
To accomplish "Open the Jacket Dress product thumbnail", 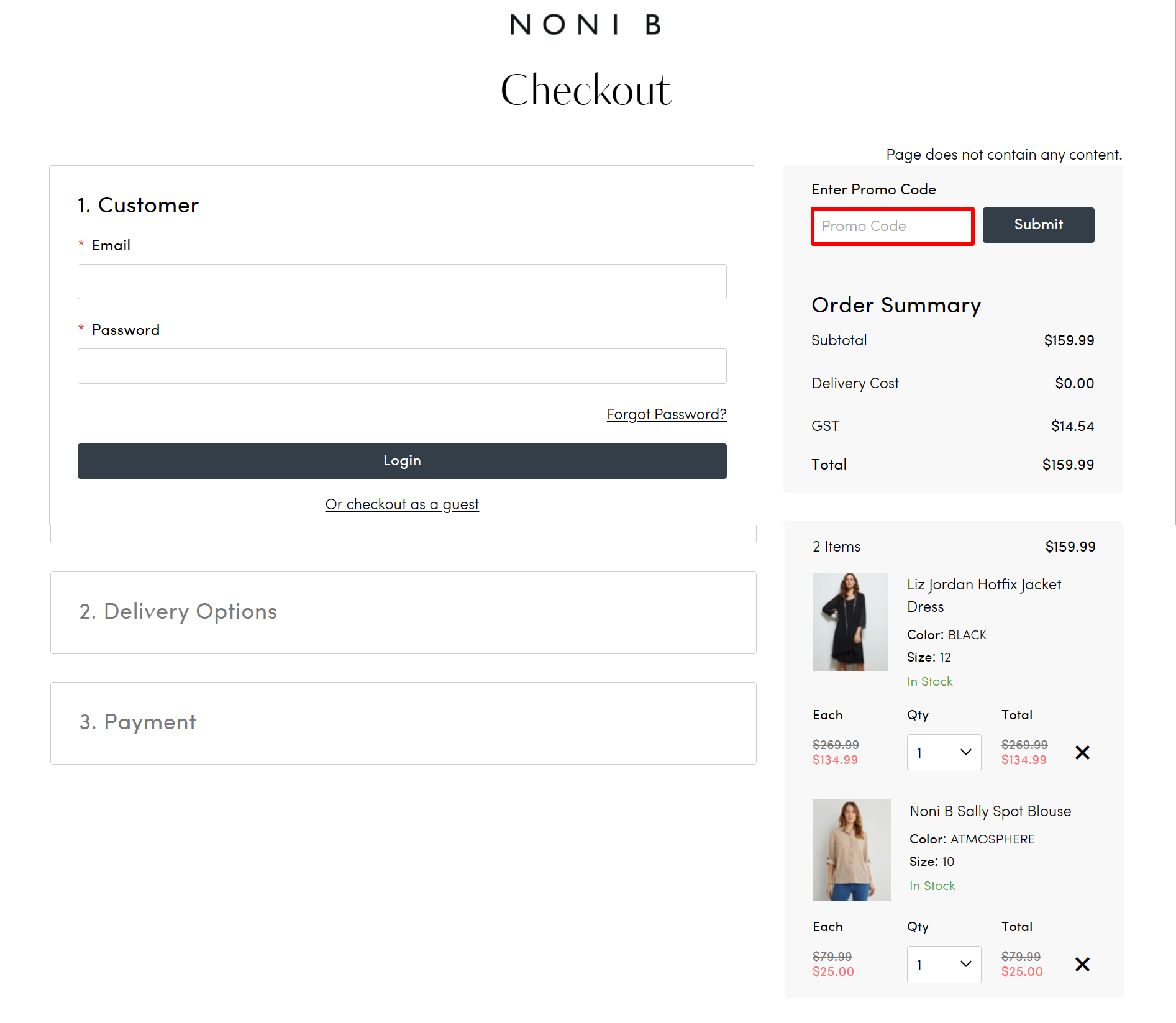I will pos(850,622).
